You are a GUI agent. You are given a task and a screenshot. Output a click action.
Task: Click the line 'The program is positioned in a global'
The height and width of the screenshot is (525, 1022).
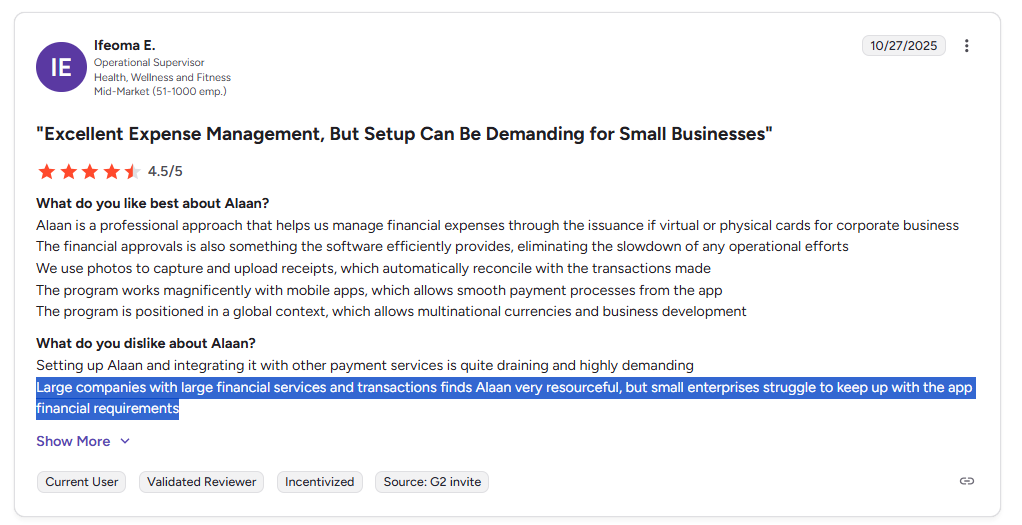(x=391, y=312)
